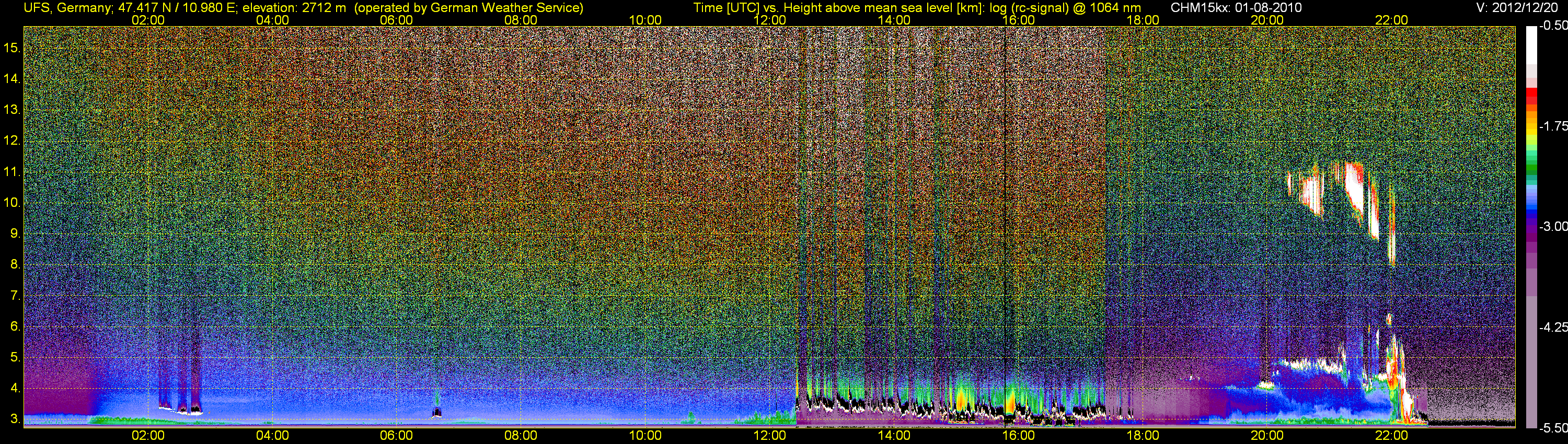Click the text '(operated by German Weather Service)'
1568x444 pixels.
click(468, 7)
